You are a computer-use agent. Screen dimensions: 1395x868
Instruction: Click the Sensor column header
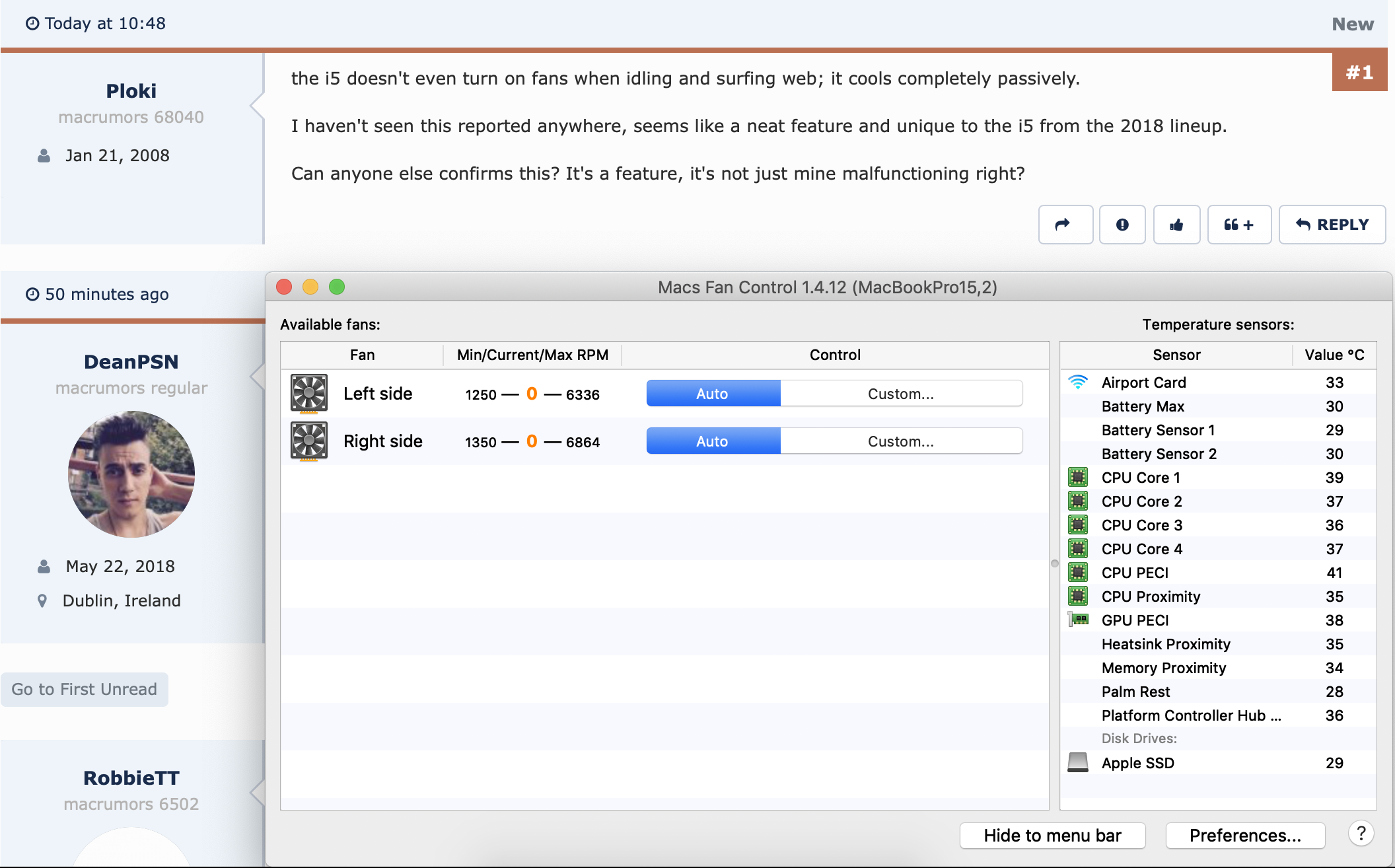click(x=1176, y=355)
